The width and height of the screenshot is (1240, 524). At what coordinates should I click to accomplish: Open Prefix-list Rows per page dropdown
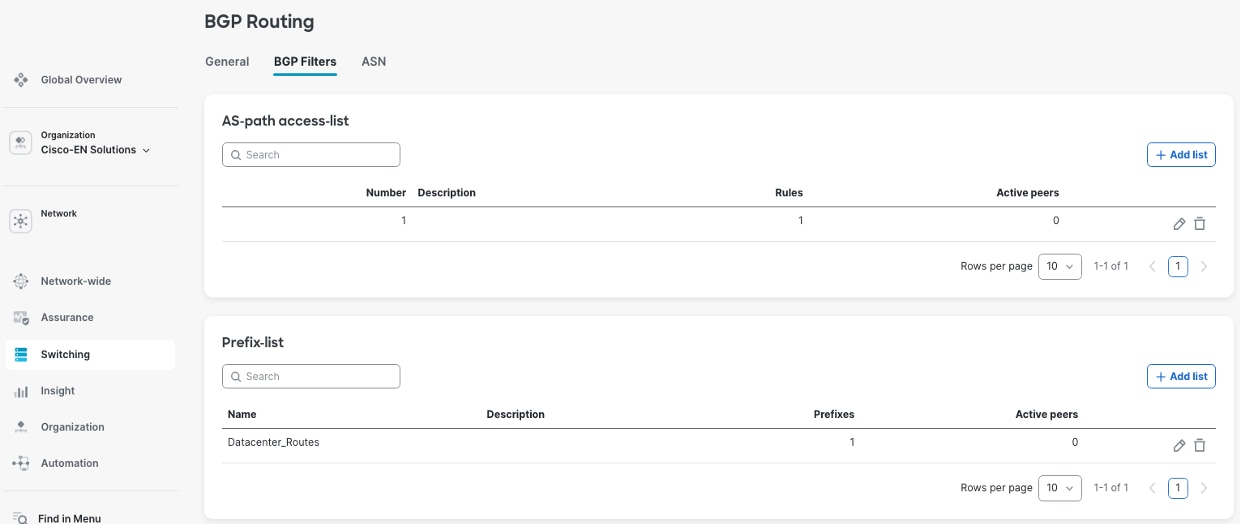click(x=1059, y=488)
